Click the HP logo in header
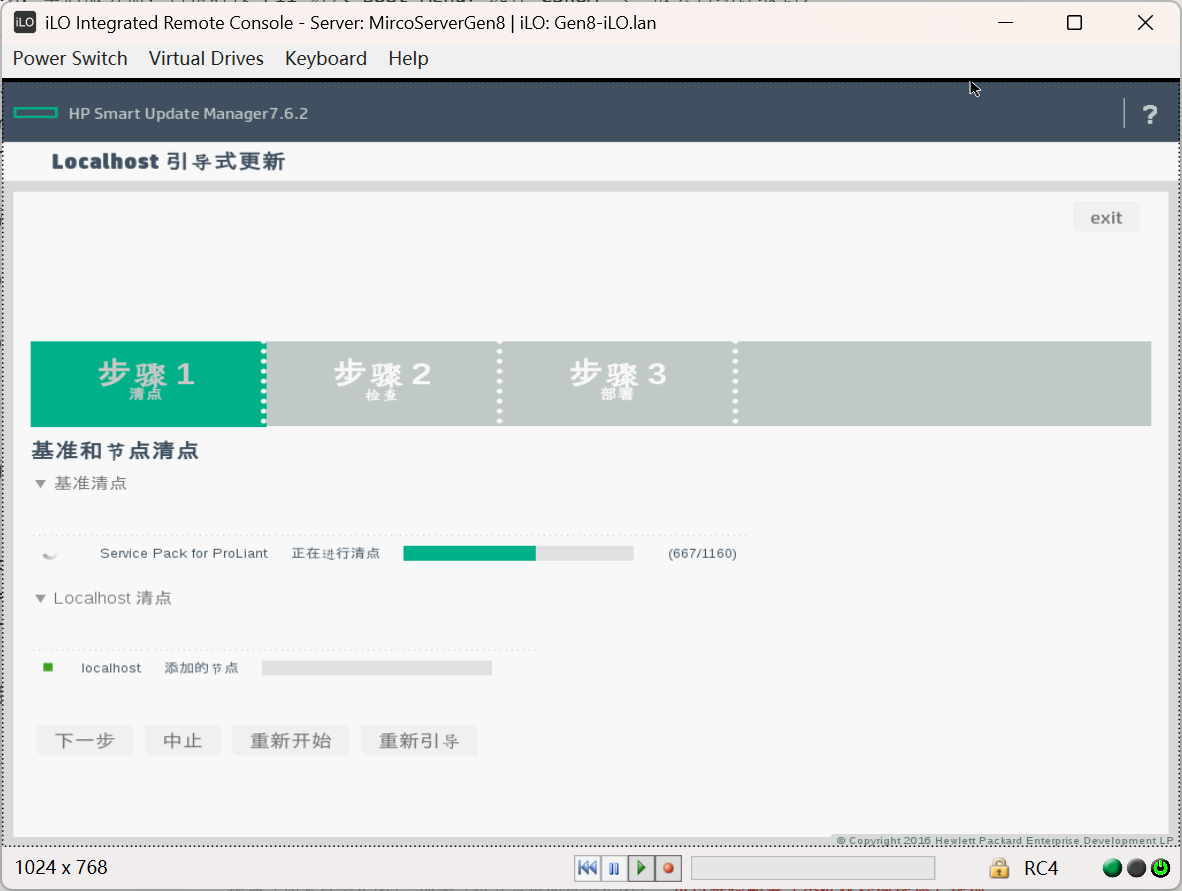The image size is (1182, 891). click(36, 113)
